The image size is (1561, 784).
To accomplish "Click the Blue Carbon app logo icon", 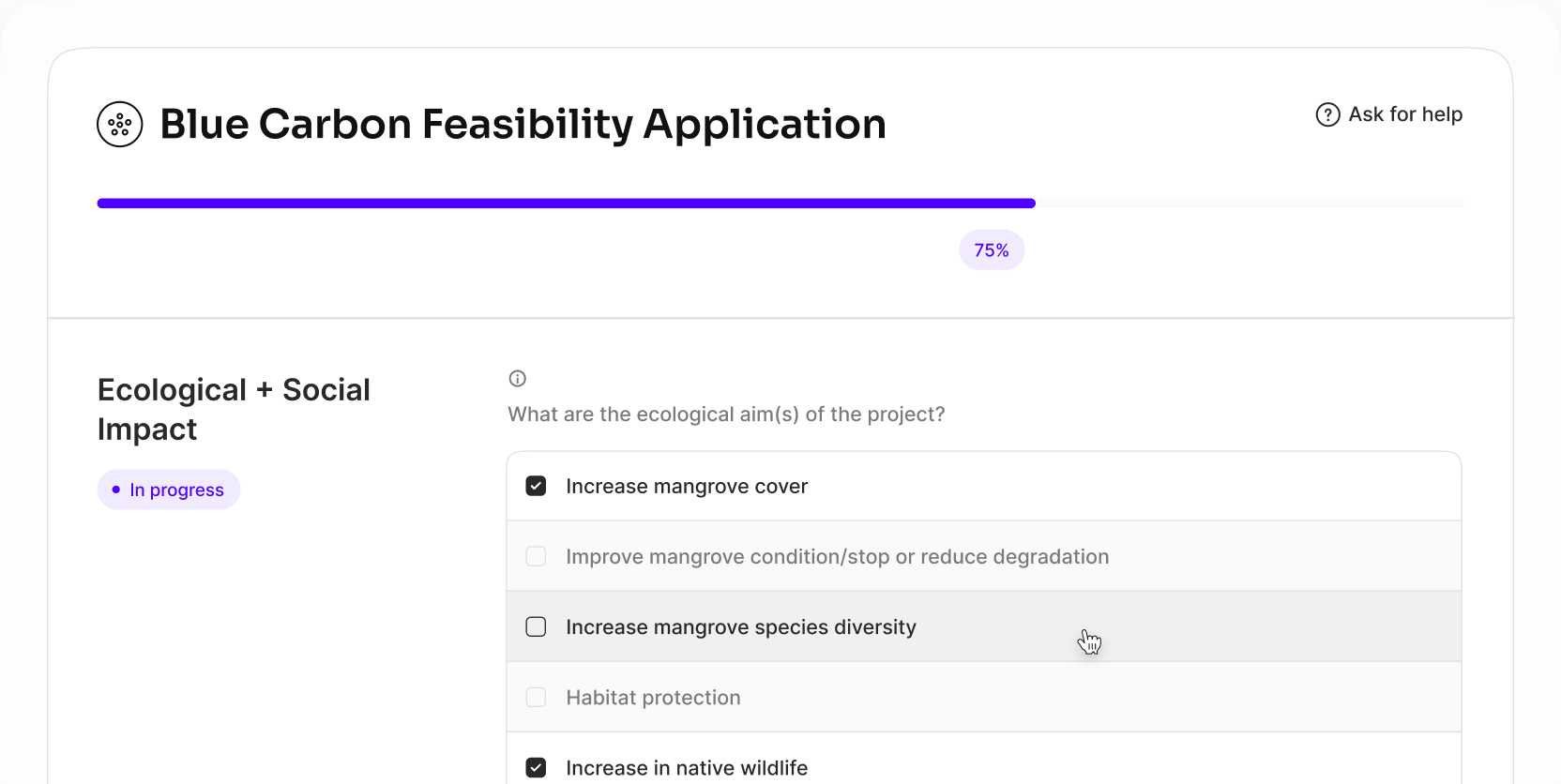I will (120, 125).
